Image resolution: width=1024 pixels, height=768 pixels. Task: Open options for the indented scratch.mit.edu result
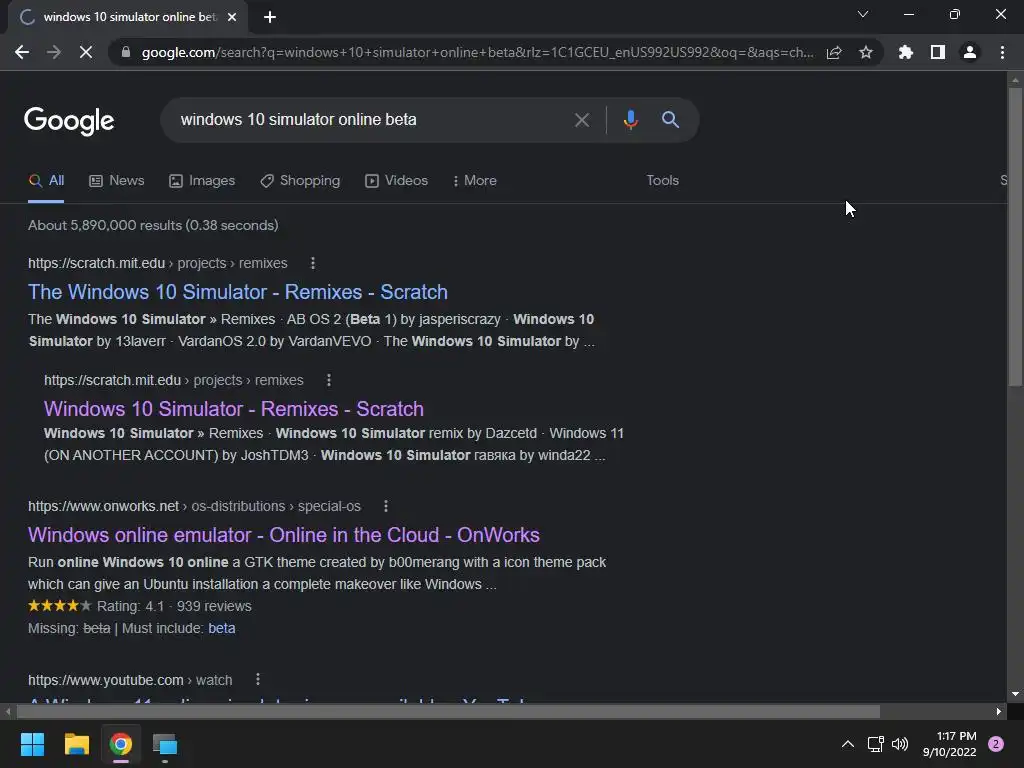point(328,380)
